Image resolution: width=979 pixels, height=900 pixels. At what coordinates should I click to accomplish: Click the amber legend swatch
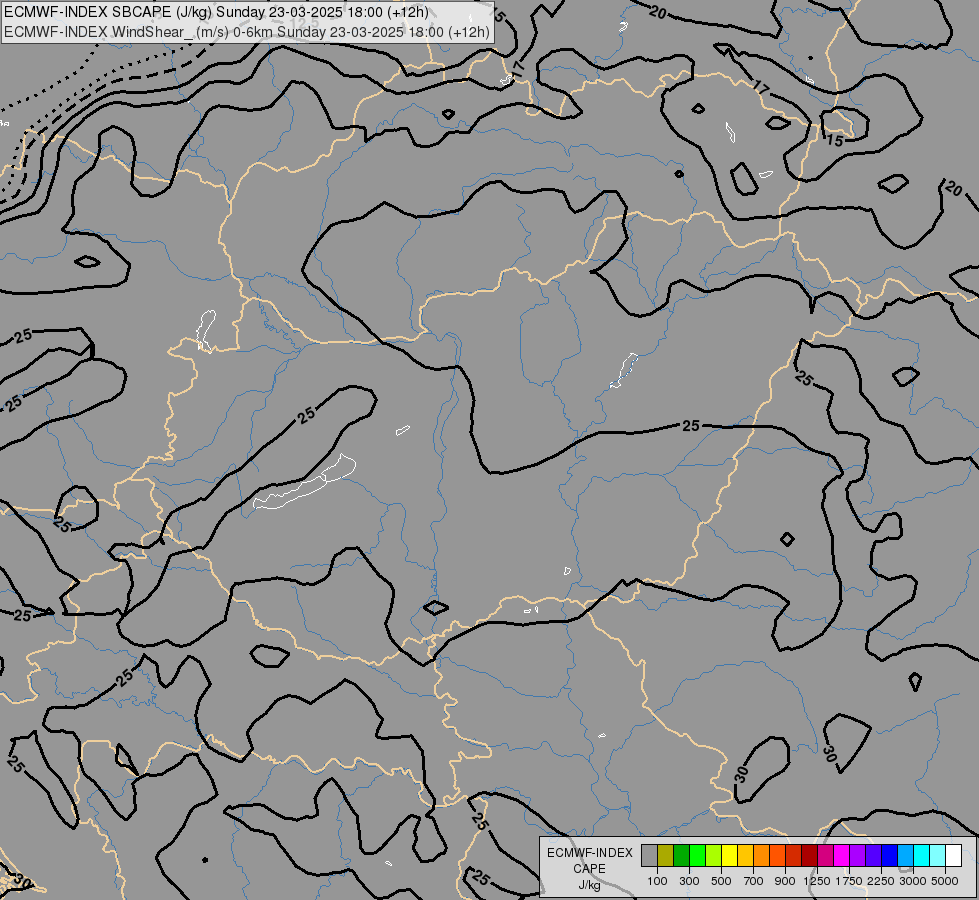click(x=745, y=856)
